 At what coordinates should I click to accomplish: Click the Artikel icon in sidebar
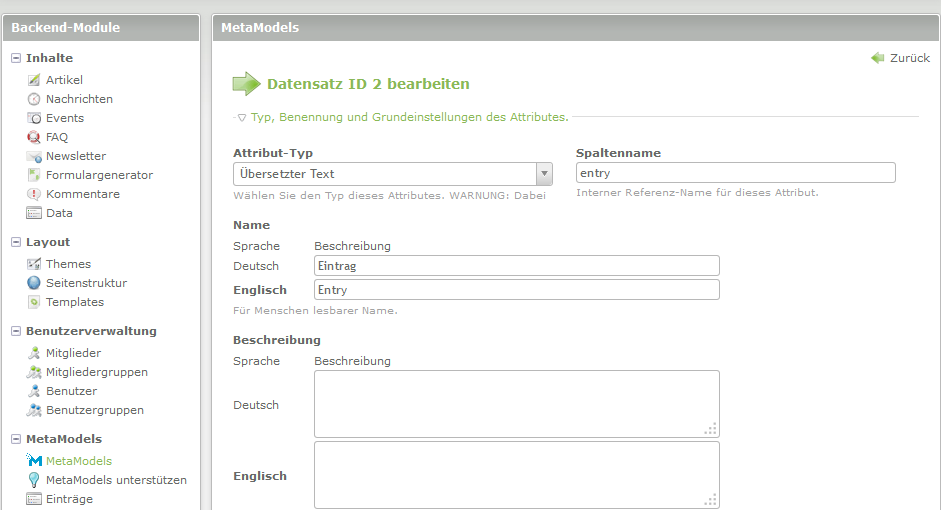point(34,80)
